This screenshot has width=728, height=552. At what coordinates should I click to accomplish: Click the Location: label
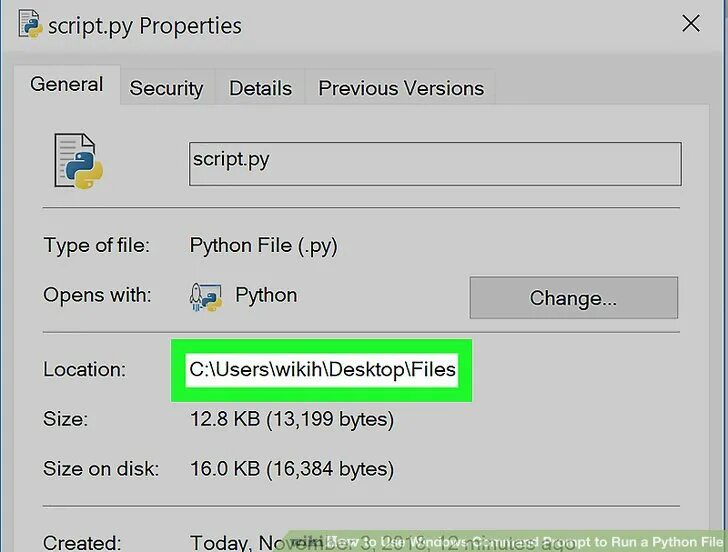(84, 370)
